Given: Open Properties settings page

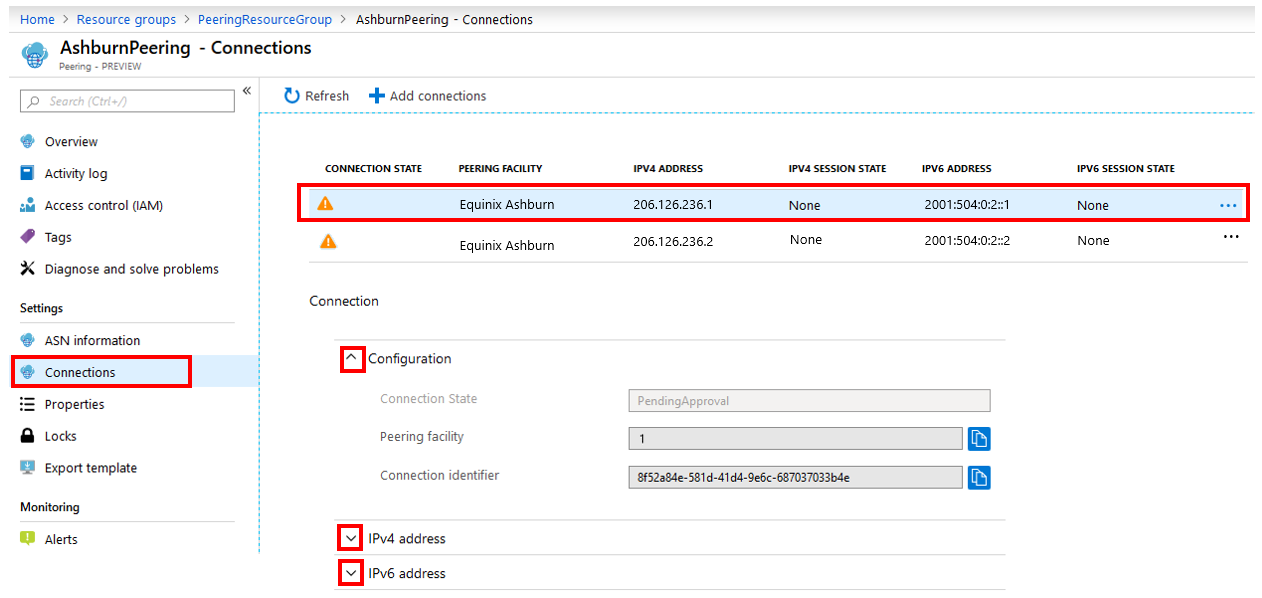Looking at the screenshot, I should pos(75,405).
